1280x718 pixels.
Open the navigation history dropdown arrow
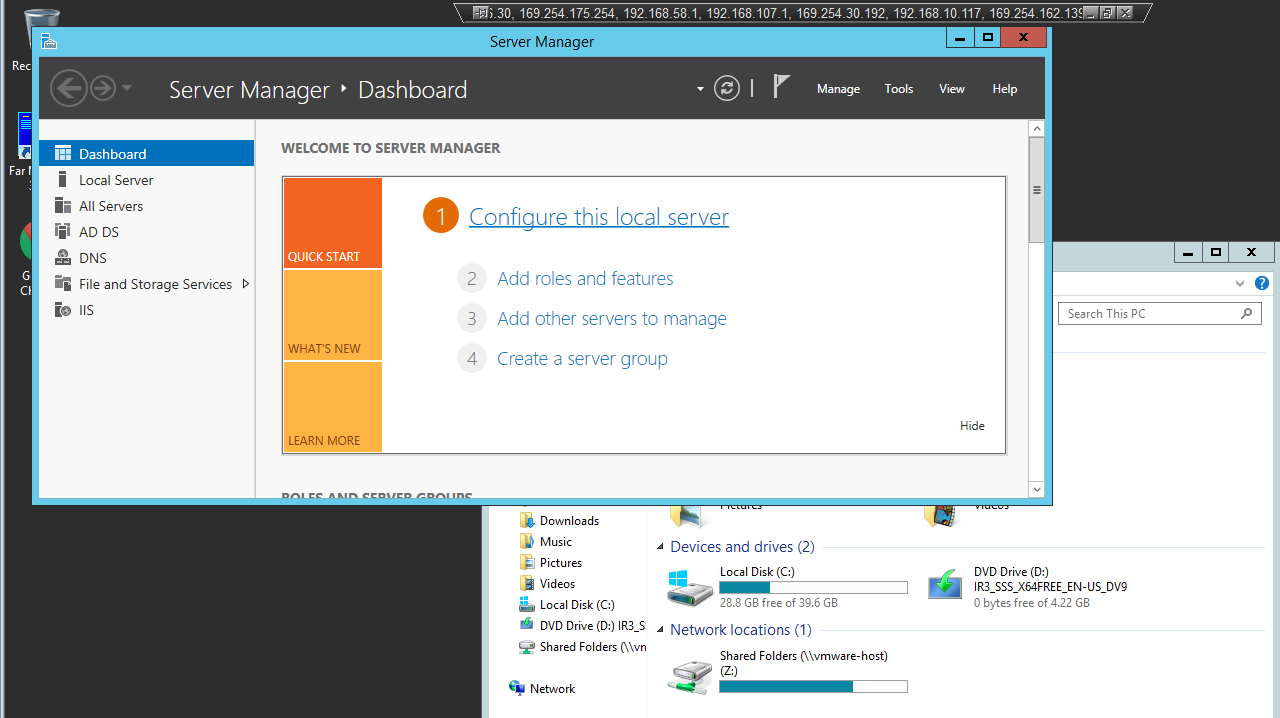[126, 89]
